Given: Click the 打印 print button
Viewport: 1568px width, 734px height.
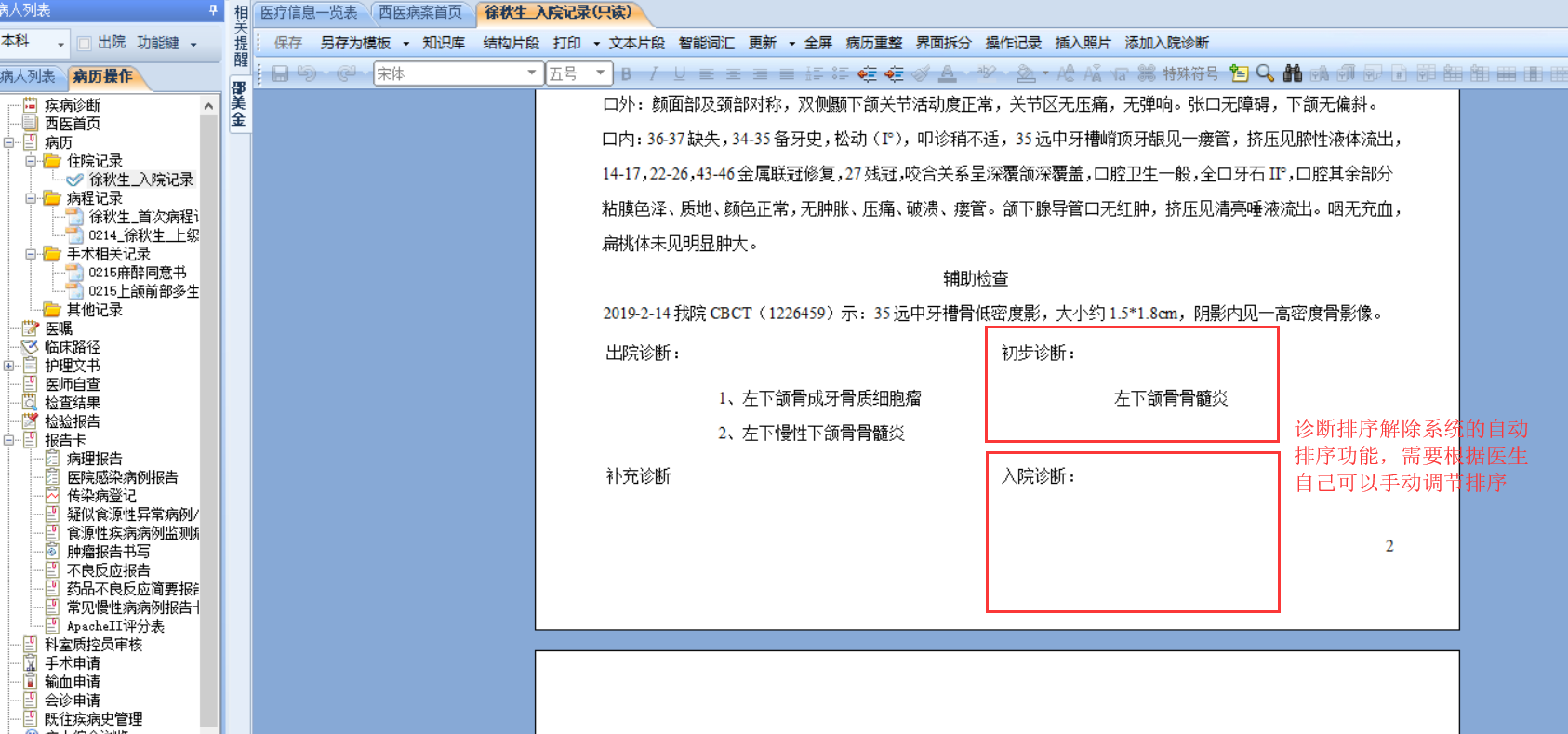Looking at the screenshot, I should click(x=567, y=43).
